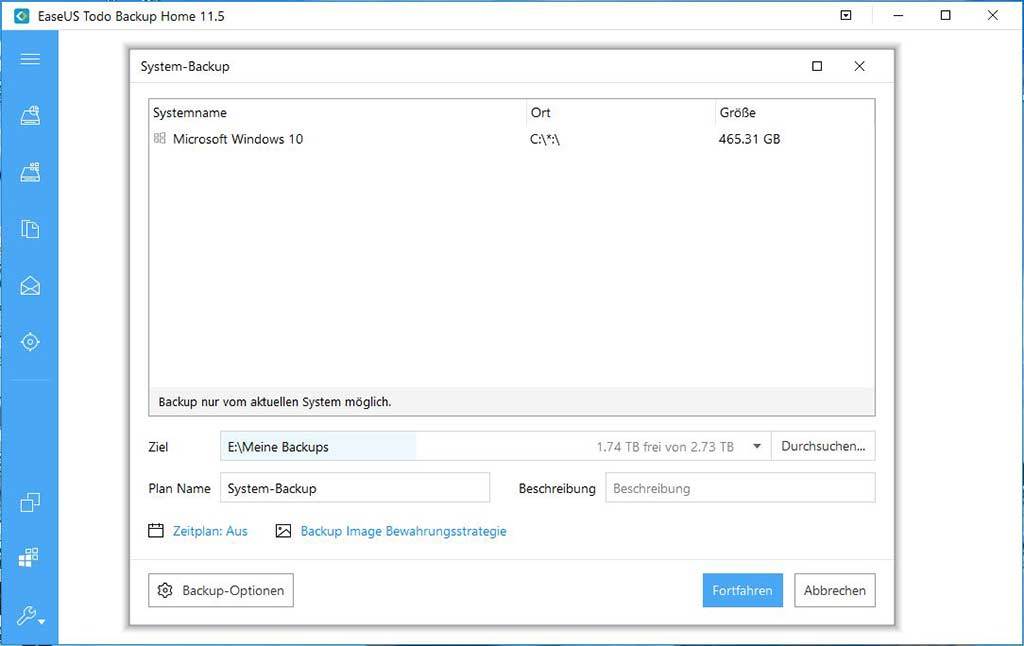The height and width of the screenshot is (646, 1024).
Task: Open Backup Image Bewahrungsstrategie link
Action: point(404,531)
